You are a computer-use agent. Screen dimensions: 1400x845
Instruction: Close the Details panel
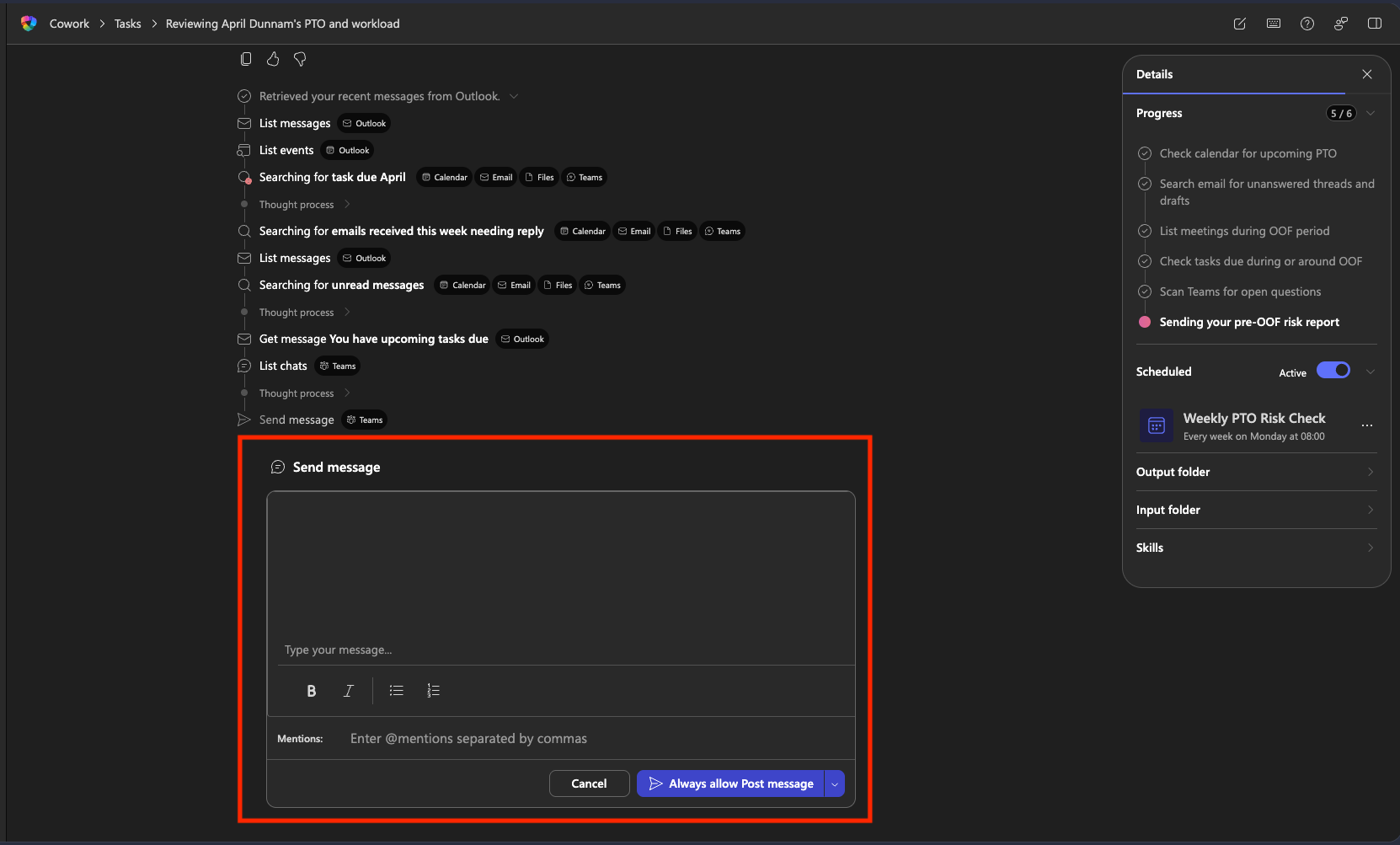pyautogui.click(x=1366, y=74)
